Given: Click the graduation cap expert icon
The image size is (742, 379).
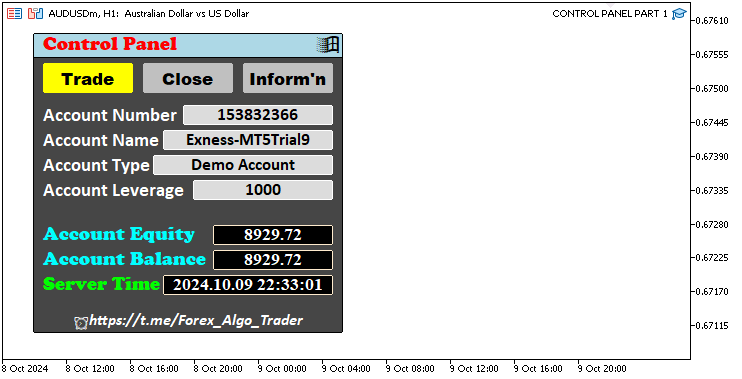Looking at the screenshot, I should click(679, 13).
